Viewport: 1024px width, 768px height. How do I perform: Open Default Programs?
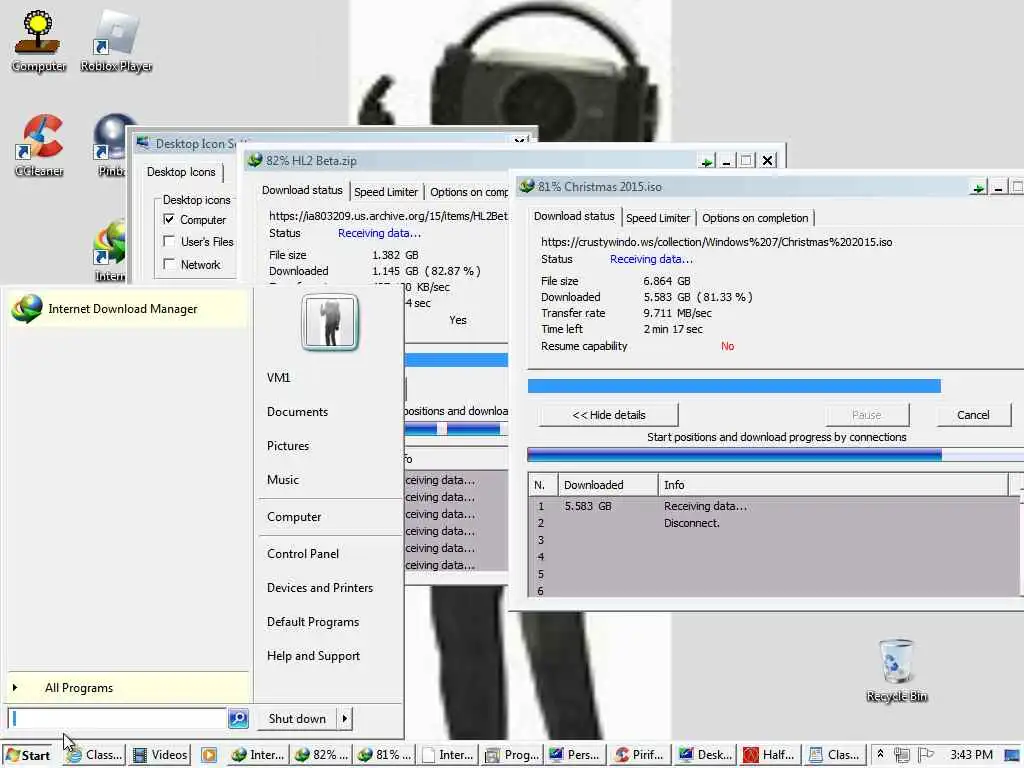(313, 622)
